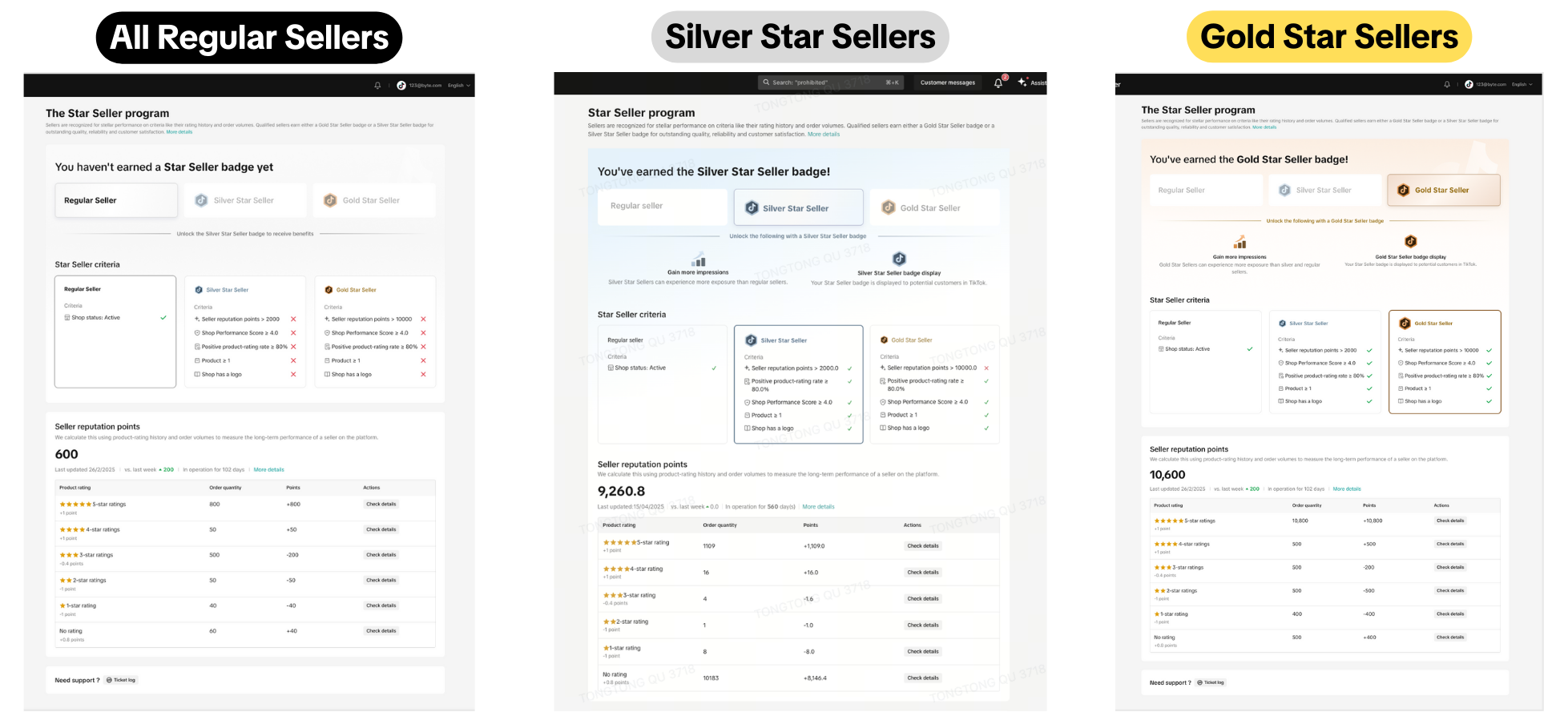Click the TikTok account avatar in Regular Sellers panel

401,86
